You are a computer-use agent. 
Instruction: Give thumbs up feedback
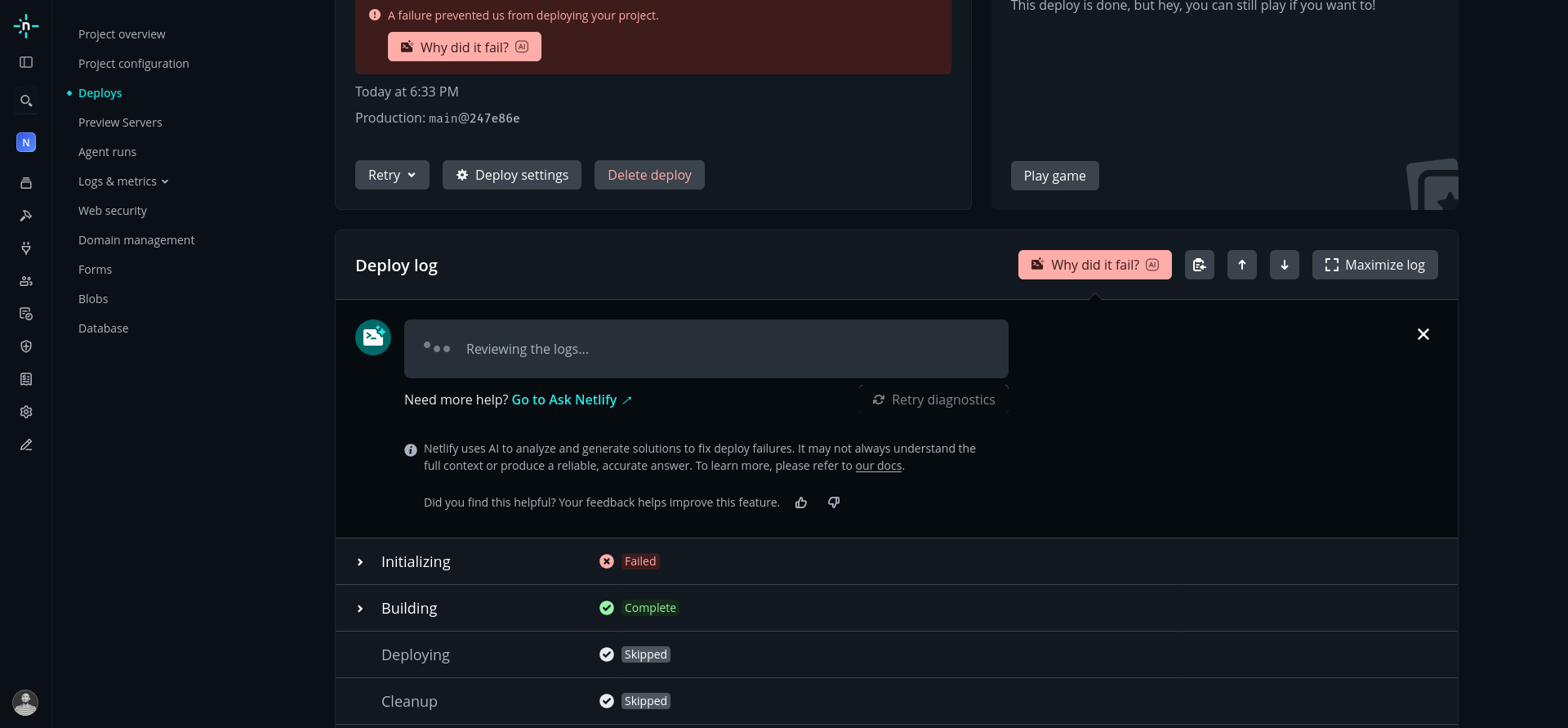coord(801,502)
